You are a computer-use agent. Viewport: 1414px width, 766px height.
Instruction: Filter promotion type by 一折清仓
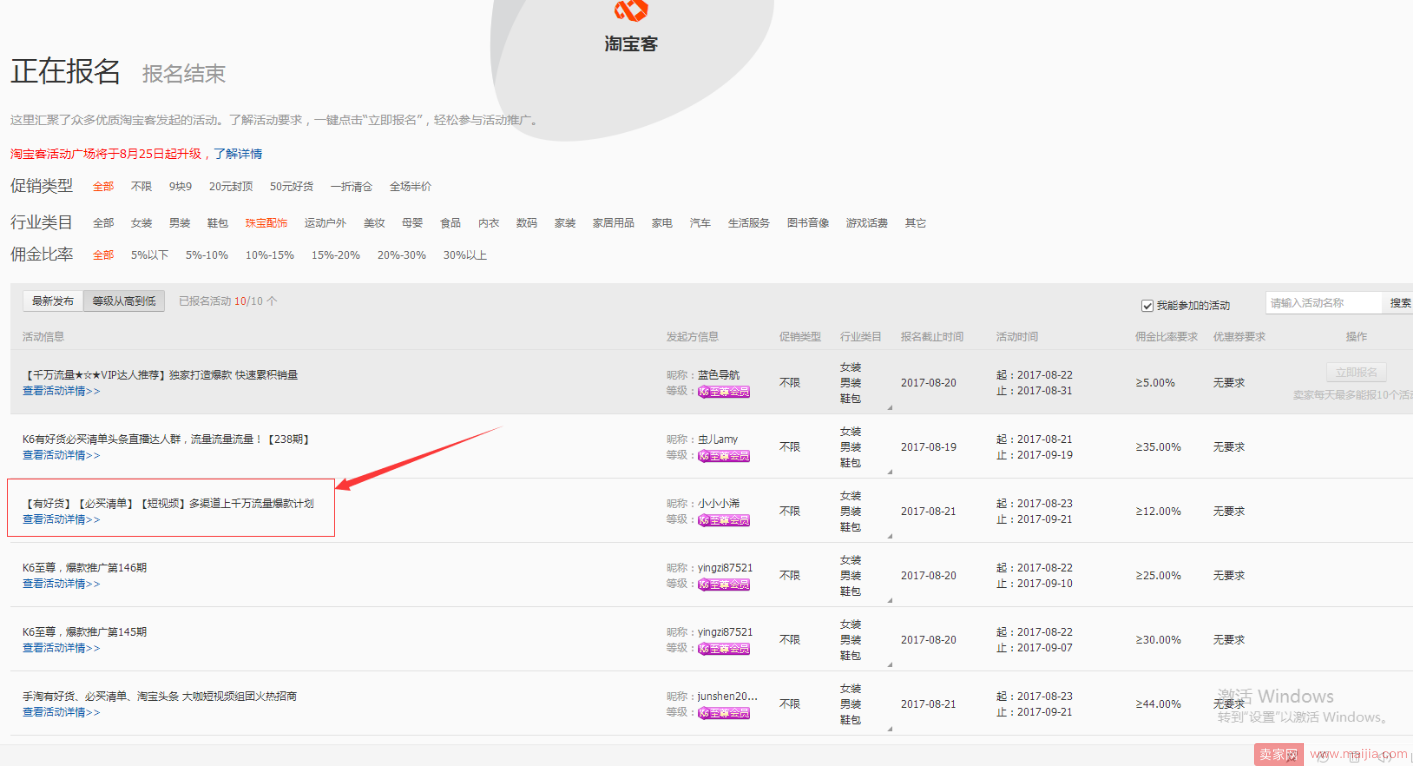click(352, 186)
